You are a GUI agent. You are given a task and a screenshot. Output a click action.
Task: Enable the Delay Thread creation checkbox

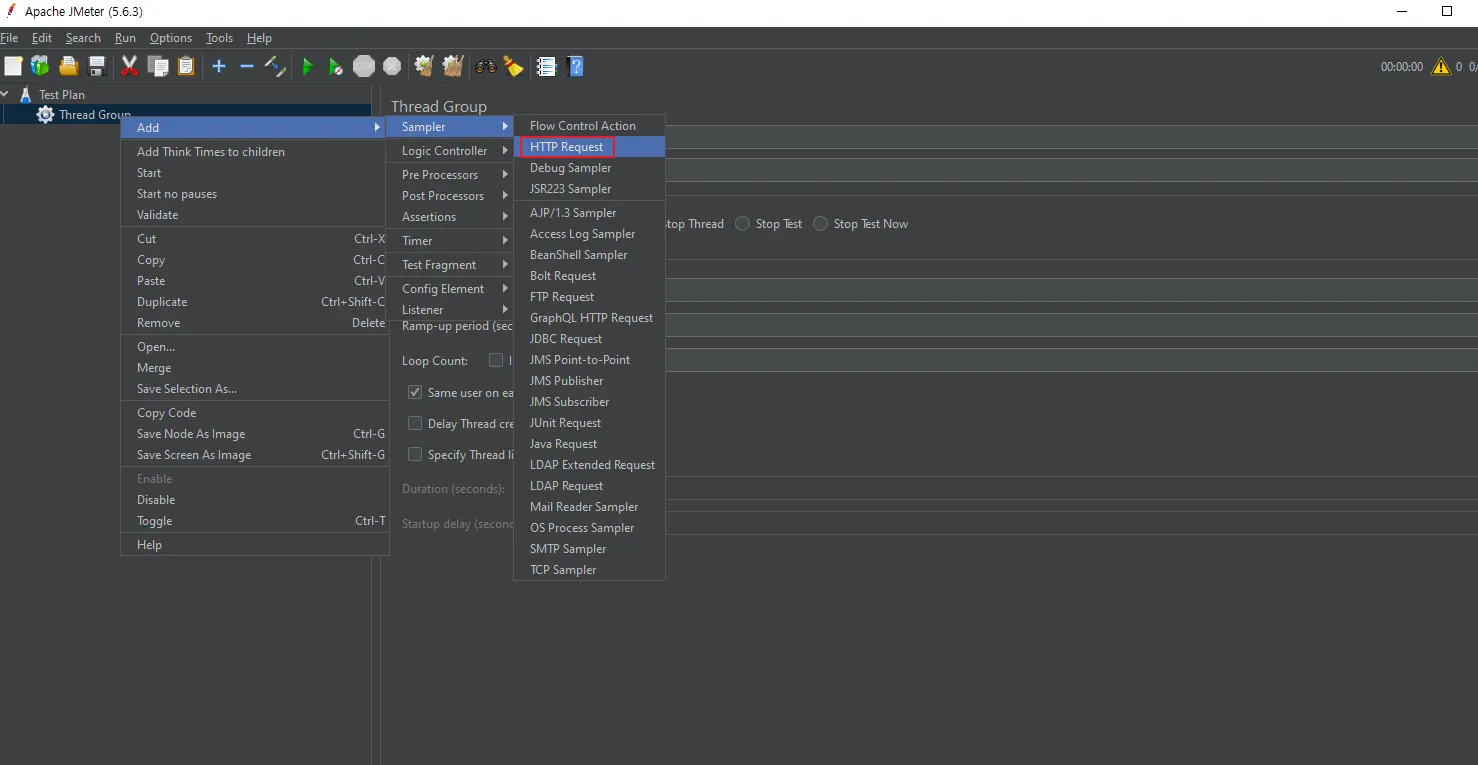pos(415,423)
